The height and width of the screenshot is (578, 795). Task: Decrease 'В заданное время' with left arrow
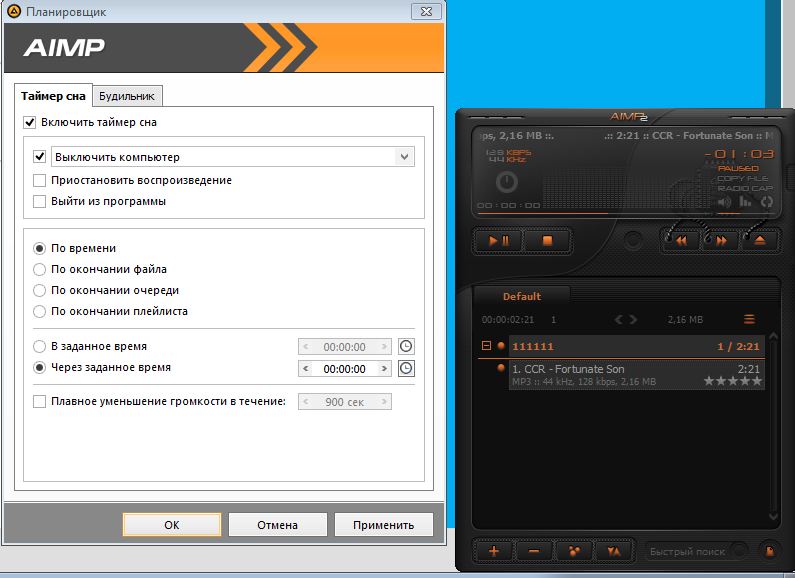point(305,347)
